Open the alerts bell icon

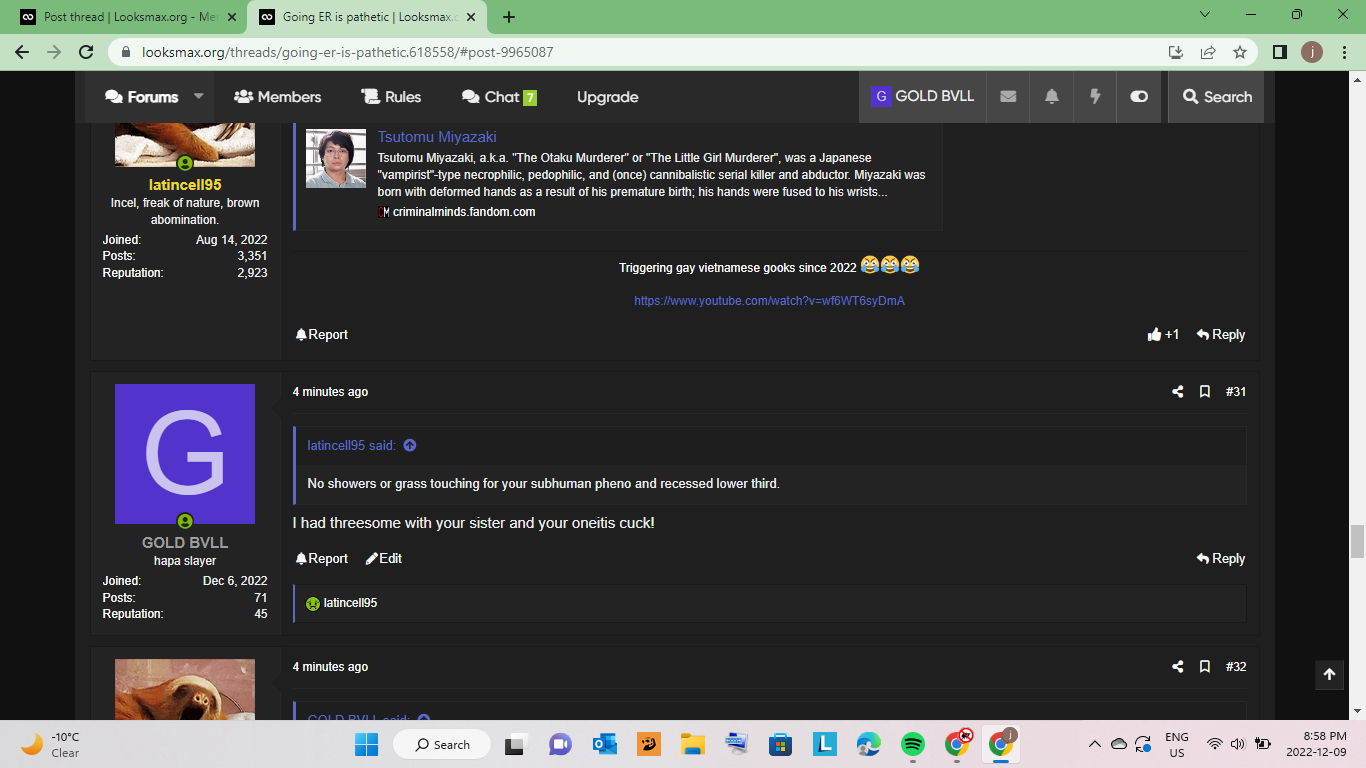coord(1052,97)
